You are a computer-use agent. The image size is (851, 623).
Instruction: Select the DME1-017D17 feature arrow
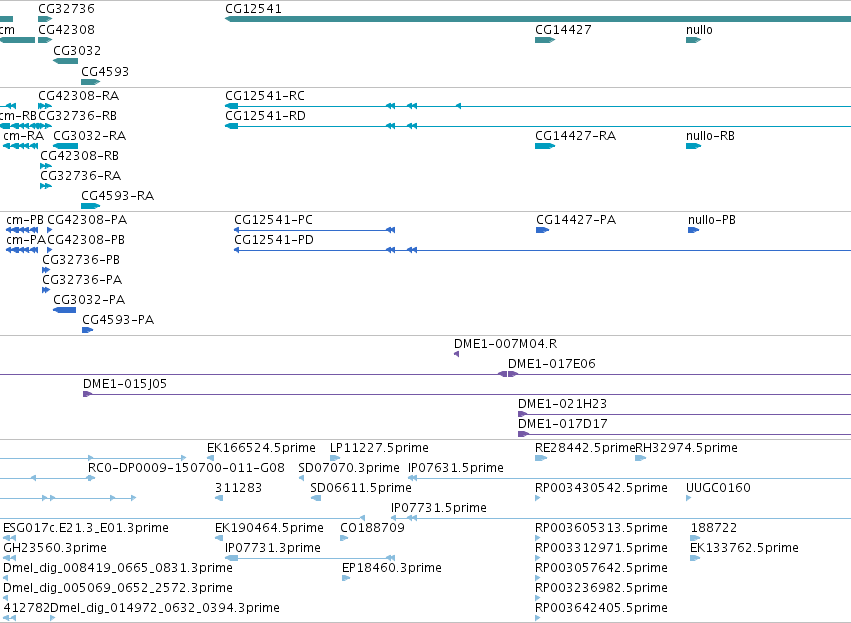pyautogui.click(x=523, y=434)
